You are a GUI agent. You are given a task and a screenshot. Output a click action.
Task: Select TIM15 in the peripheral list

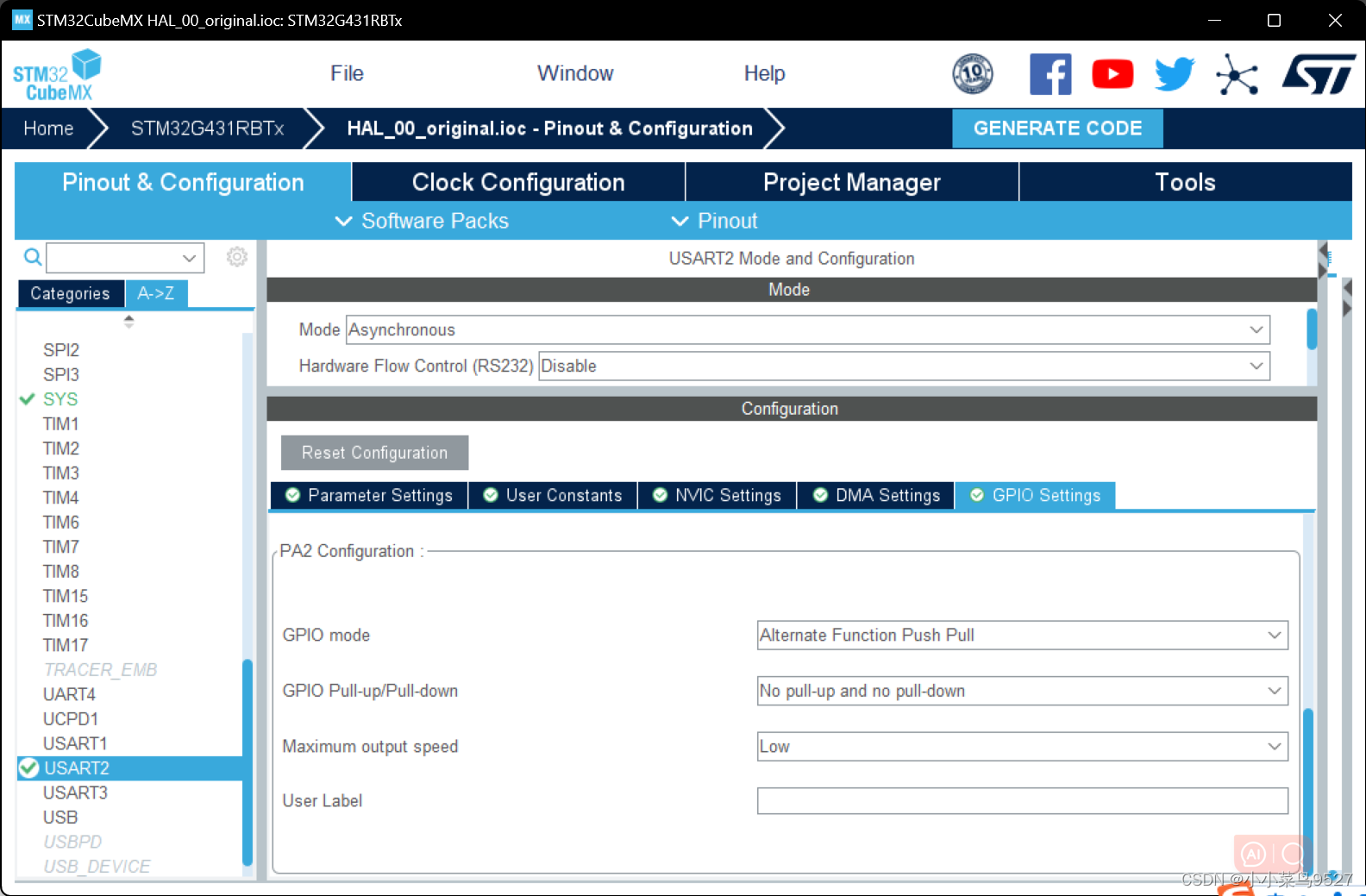[x=66, y=596]
